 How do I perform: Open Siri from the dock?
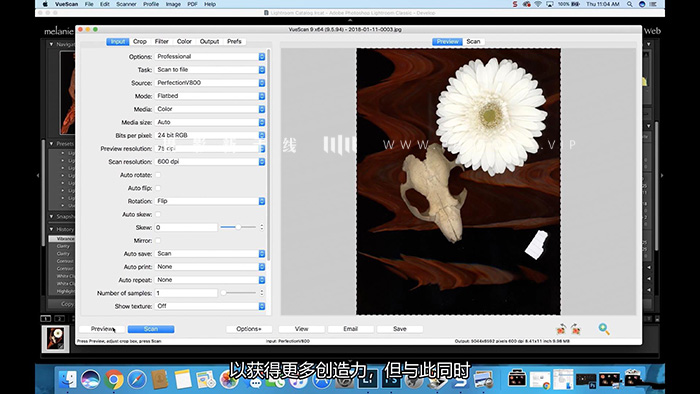coord(91,380)
